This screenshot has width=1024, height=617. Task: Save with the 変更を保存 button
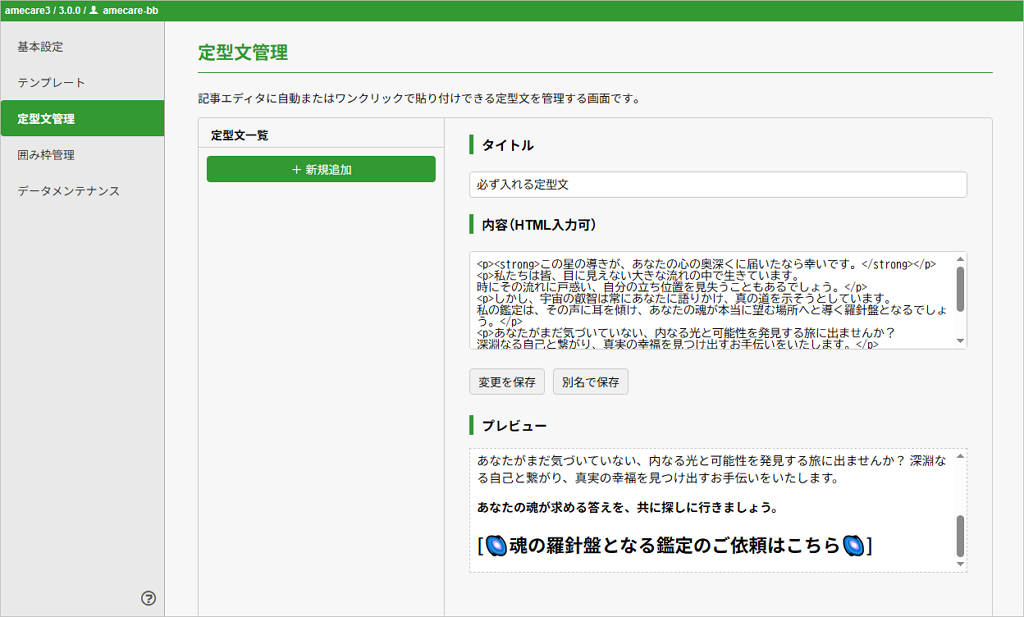pyautogui.click(x=507, y=382)
